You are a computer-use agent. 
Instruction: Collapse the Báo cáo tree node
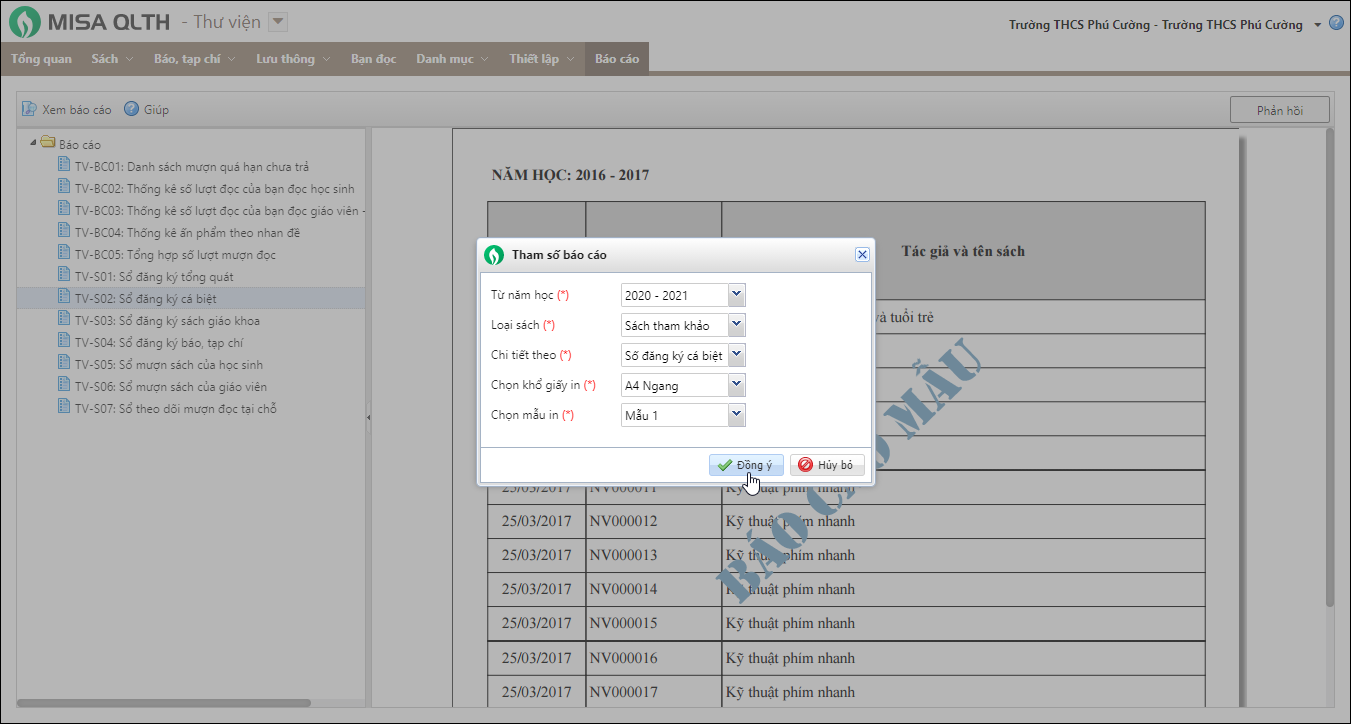pos(33,143)
